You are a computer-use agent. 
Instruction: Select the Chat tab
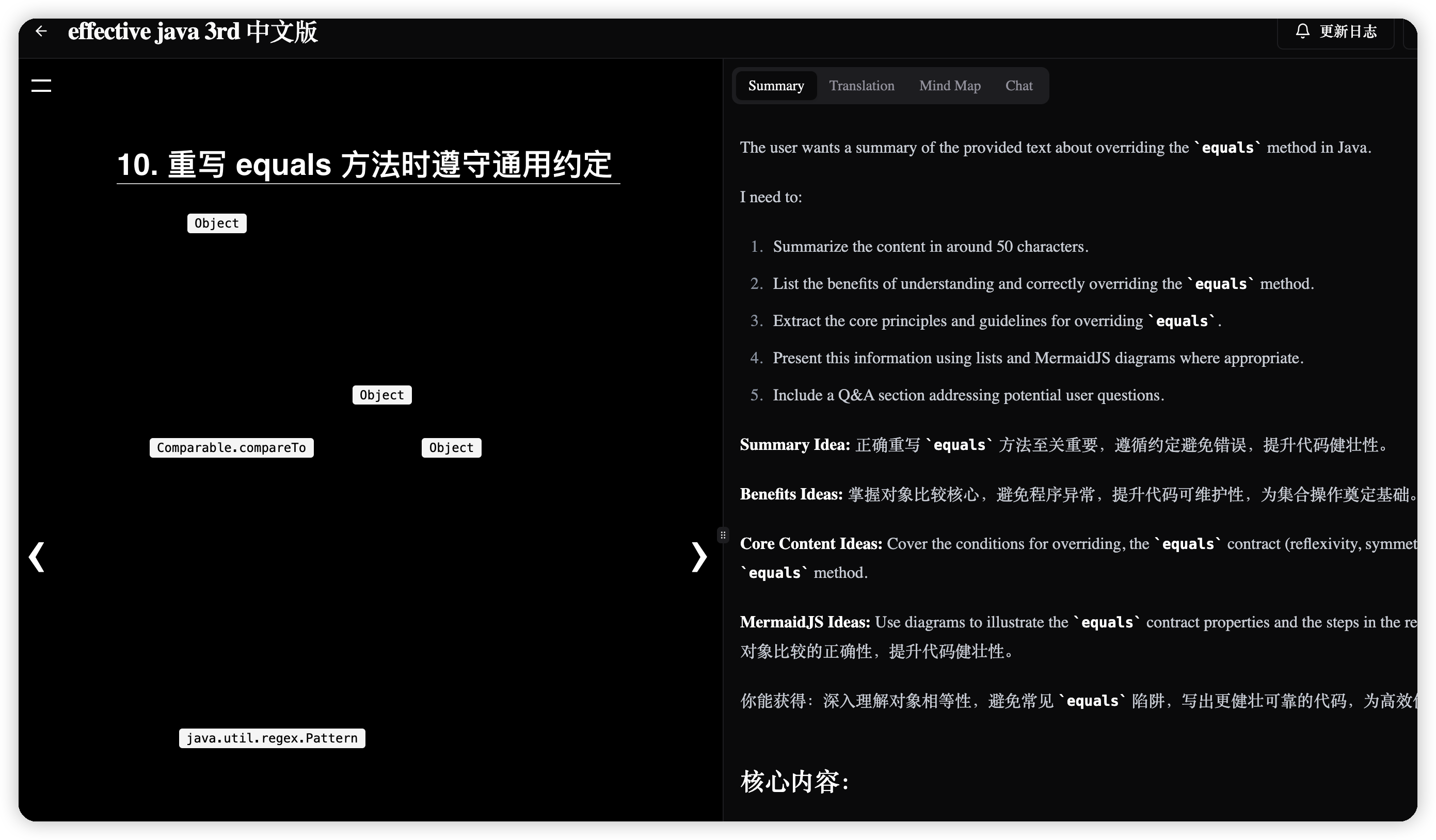click(1018, 86)
